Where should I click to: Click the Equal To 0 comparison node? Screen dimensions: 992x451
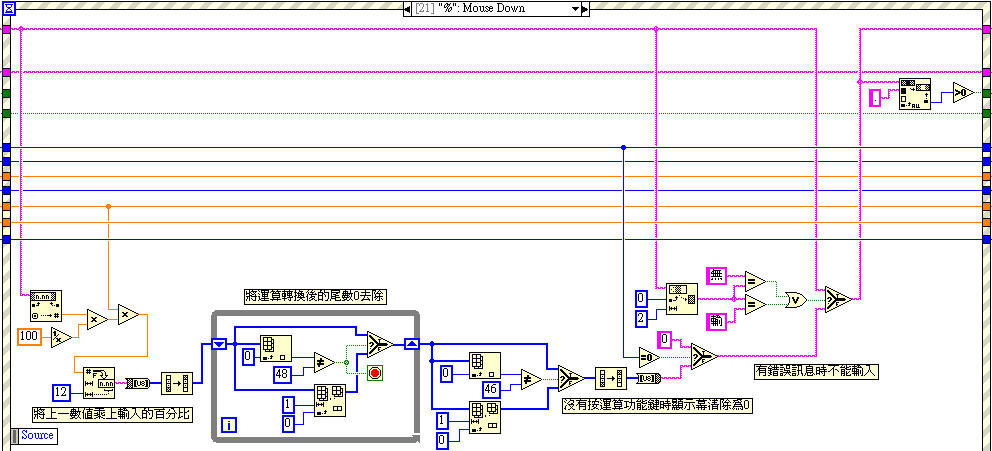point(649,357)
